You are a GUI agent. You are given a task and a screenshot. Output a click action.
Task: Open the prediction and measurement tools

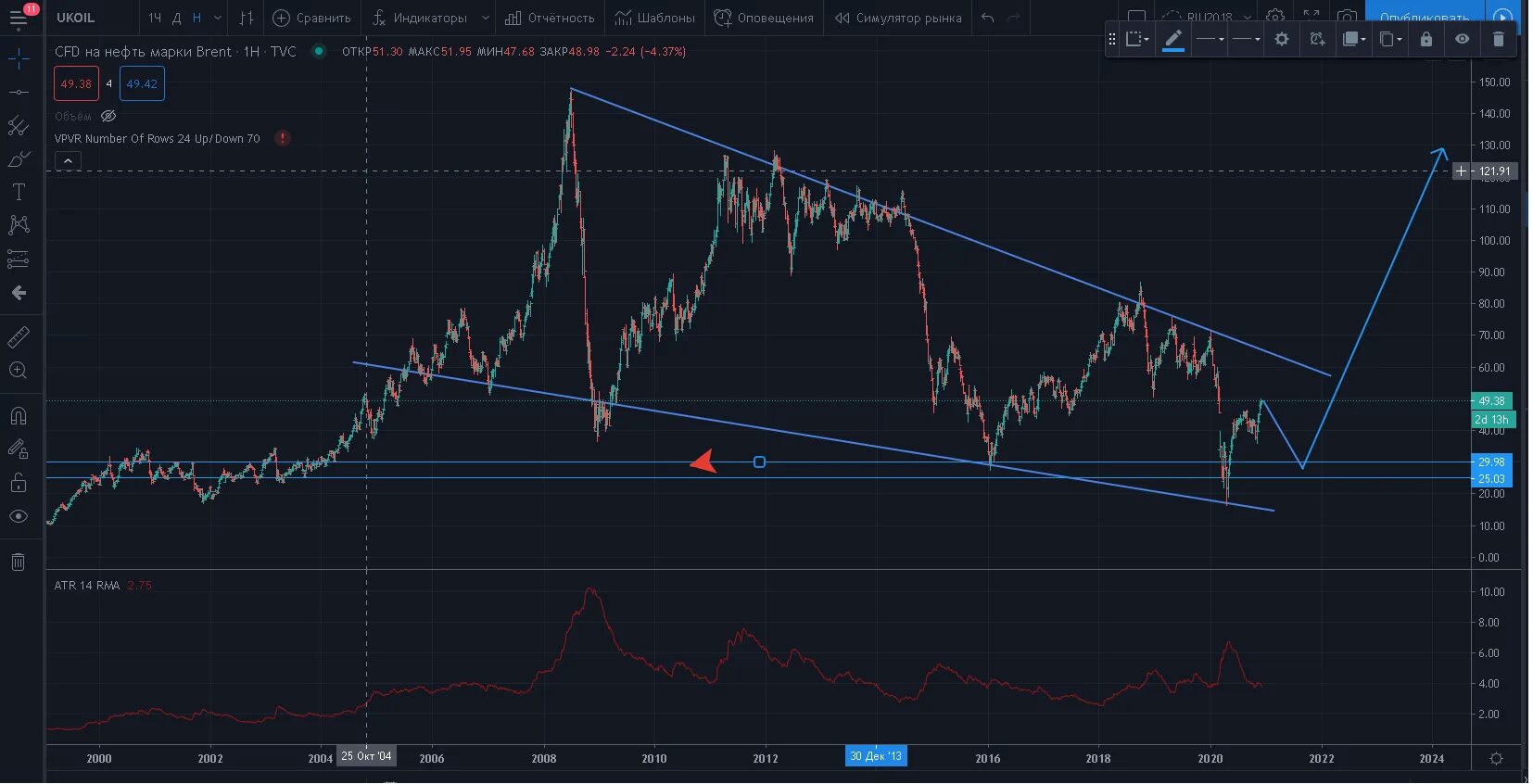(x=19, y=259)
